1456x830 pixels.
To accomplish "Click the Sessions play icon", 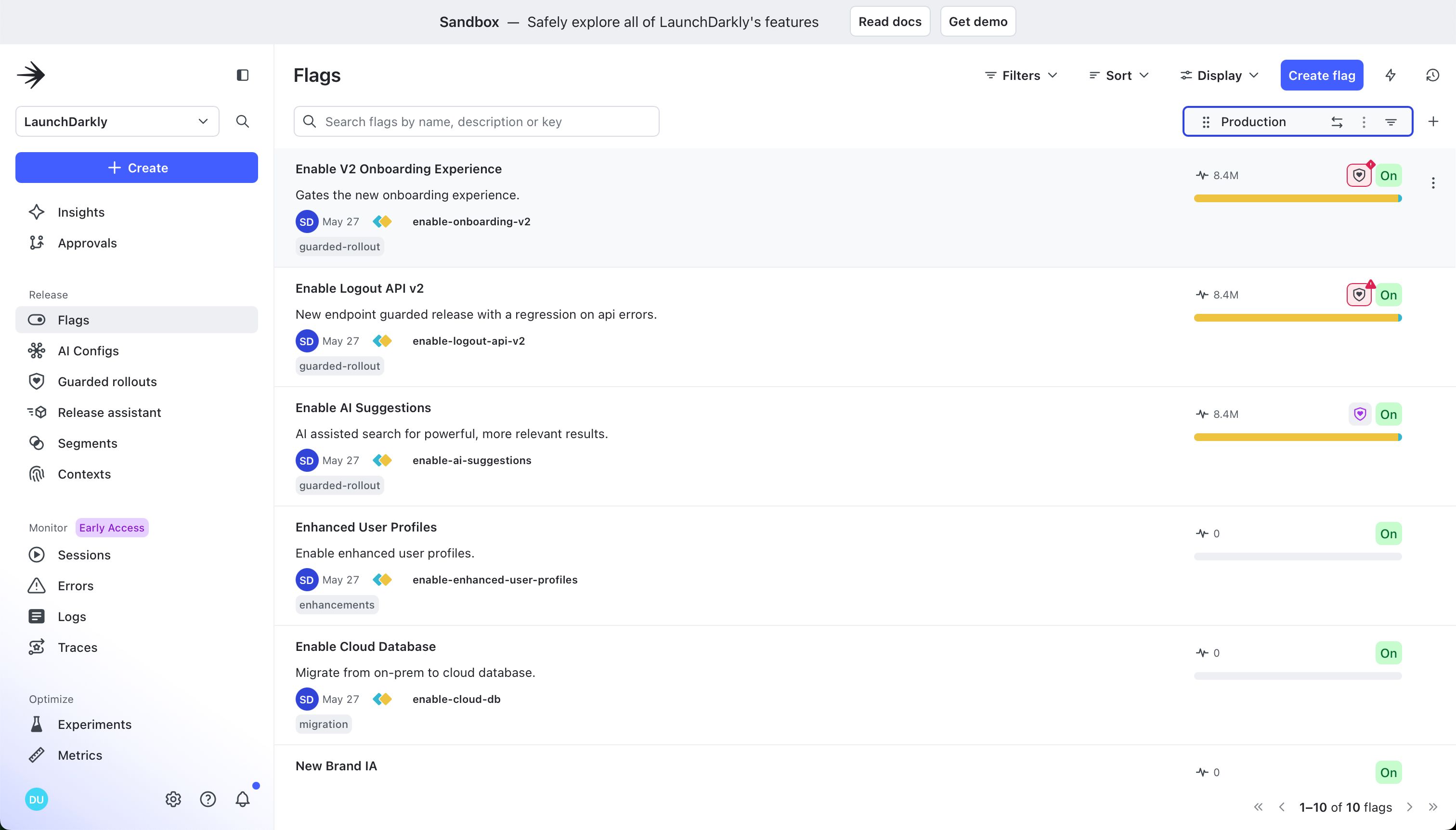I will coord(37,555).
